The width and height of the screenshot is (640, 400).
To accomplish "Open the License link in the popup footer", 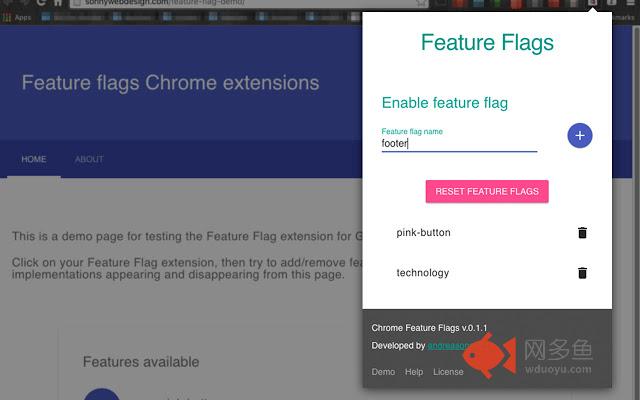I will [x=448, y=372].
